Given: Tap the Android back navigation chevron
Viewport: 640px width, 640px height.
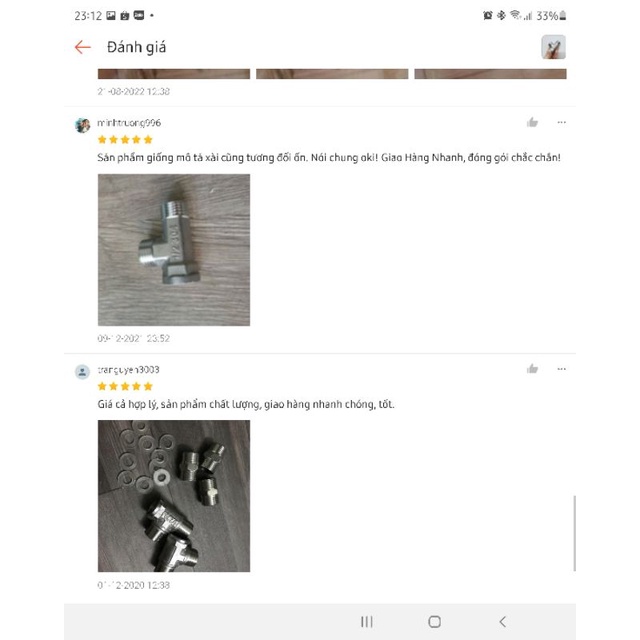Looking at the screenshot, I should (x=503, y=622).
